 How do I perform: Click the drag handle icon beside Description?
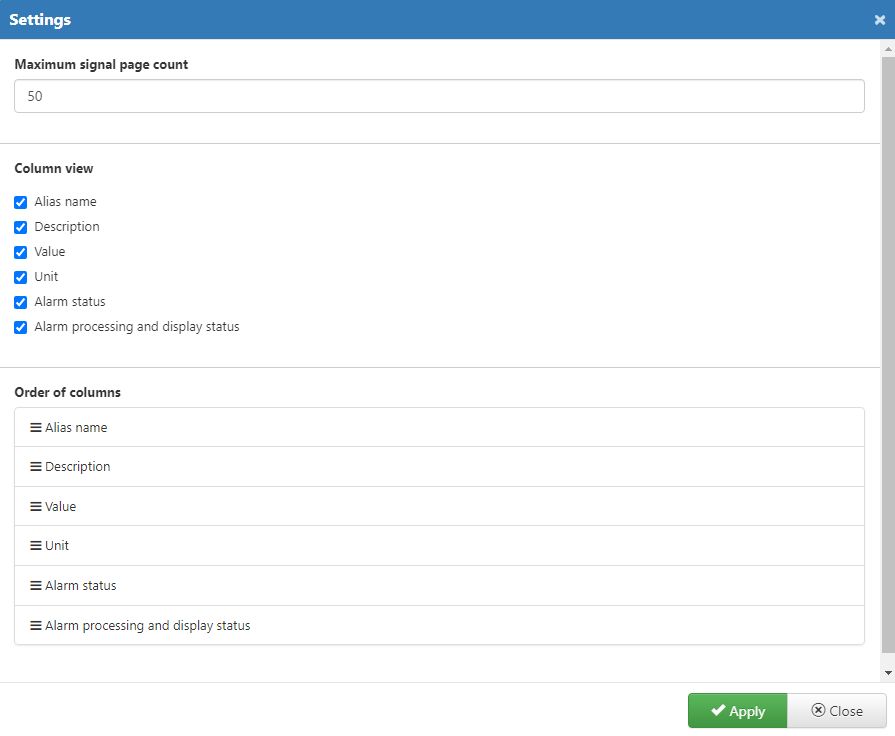point(35,467)
